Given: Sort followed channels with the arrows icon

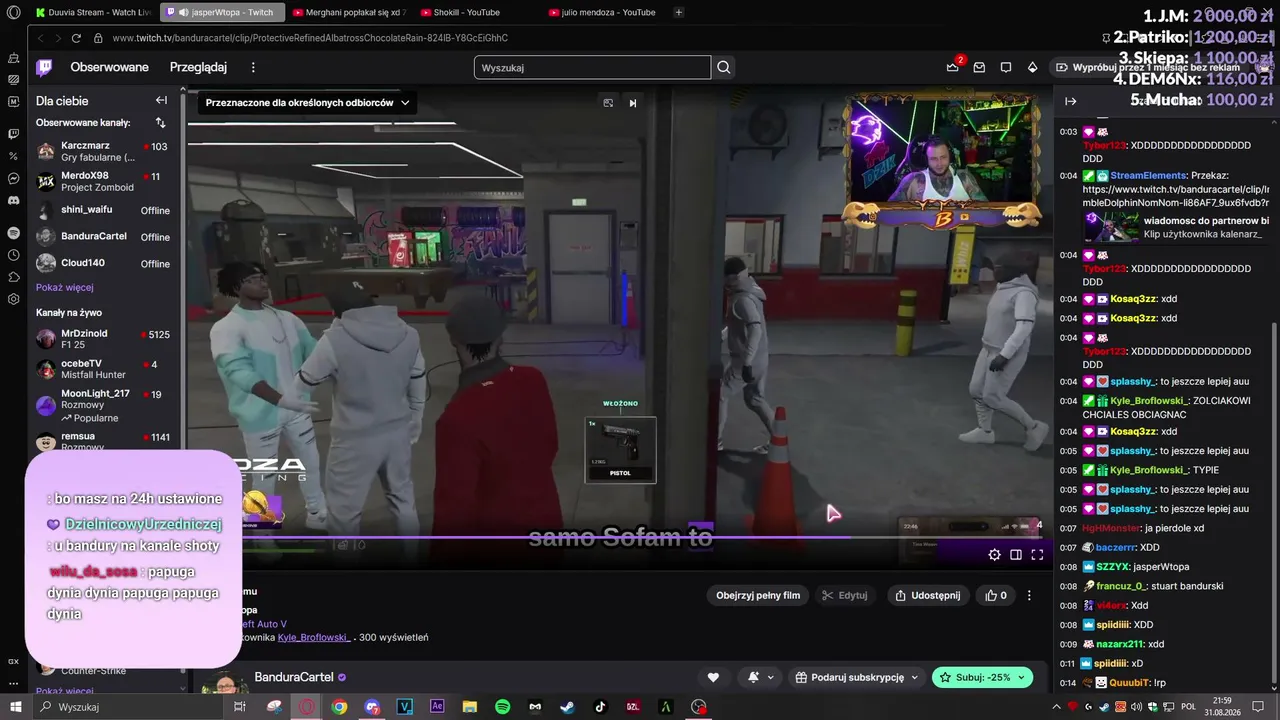Looking at the screenshot, I should point(160,122).
